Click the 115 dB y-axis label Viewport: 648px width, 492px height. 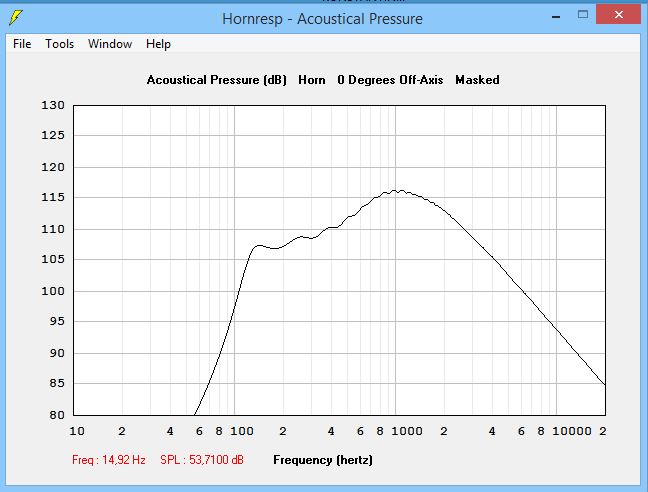(x=53, y=197)
